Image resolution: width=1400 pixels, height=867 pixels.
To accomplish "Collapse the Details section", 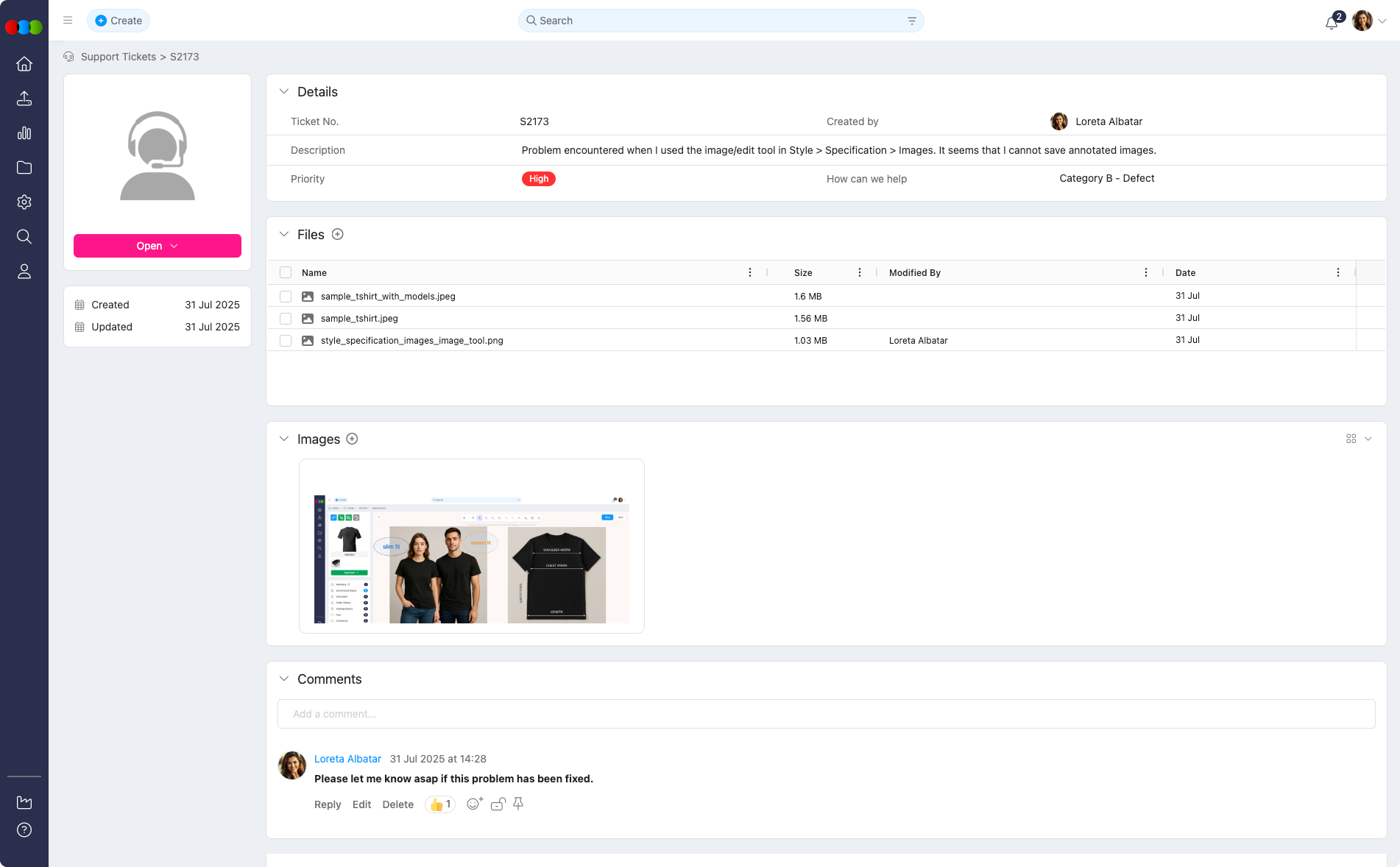I will coord(284,92).
